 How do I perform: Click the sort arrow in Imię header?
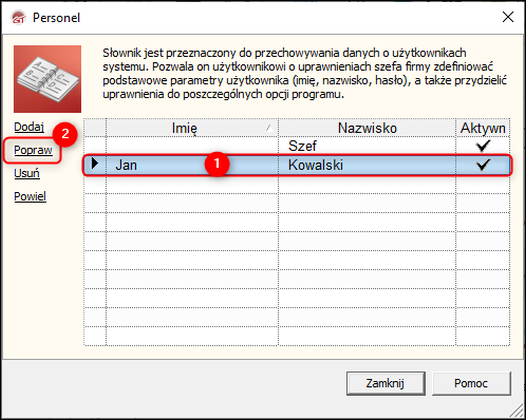click(269, 127)
